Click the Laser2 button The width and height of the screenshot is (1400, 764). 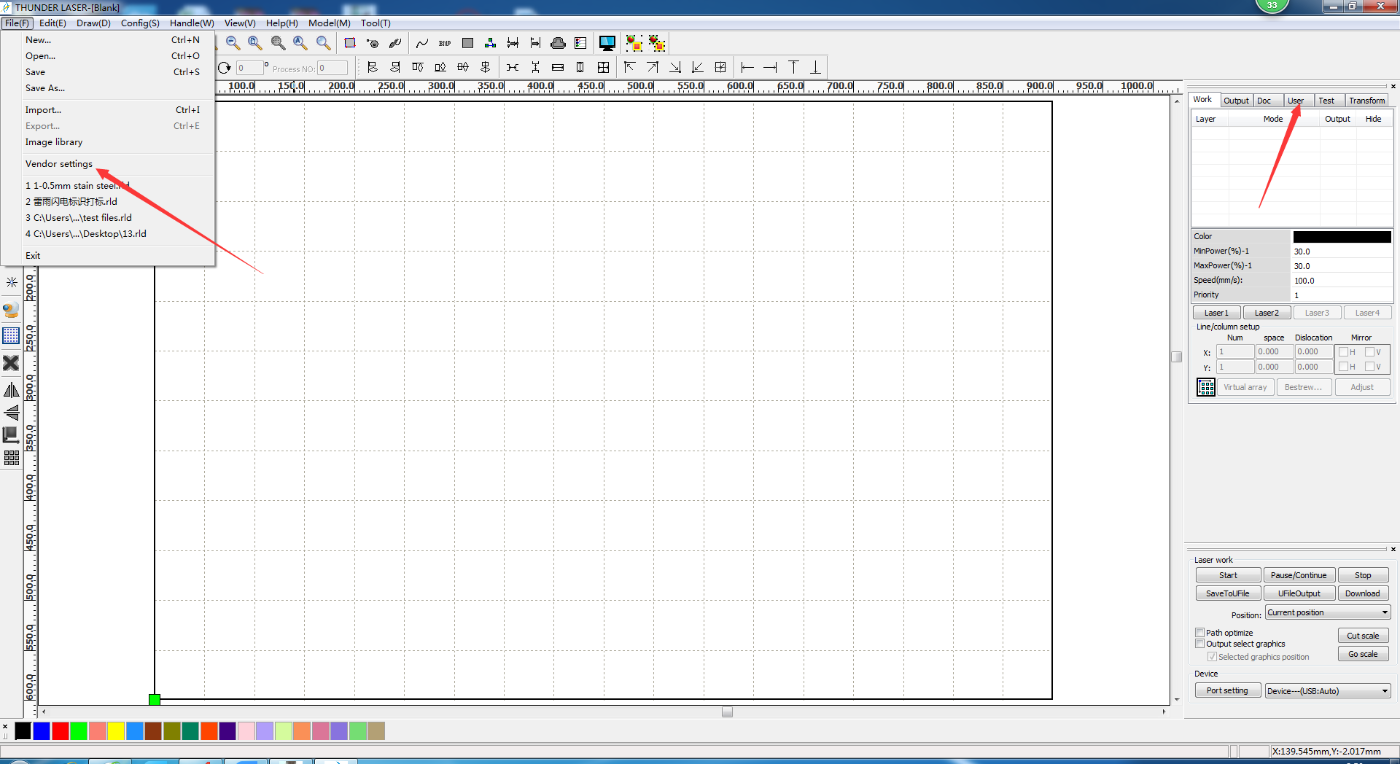1267,313
